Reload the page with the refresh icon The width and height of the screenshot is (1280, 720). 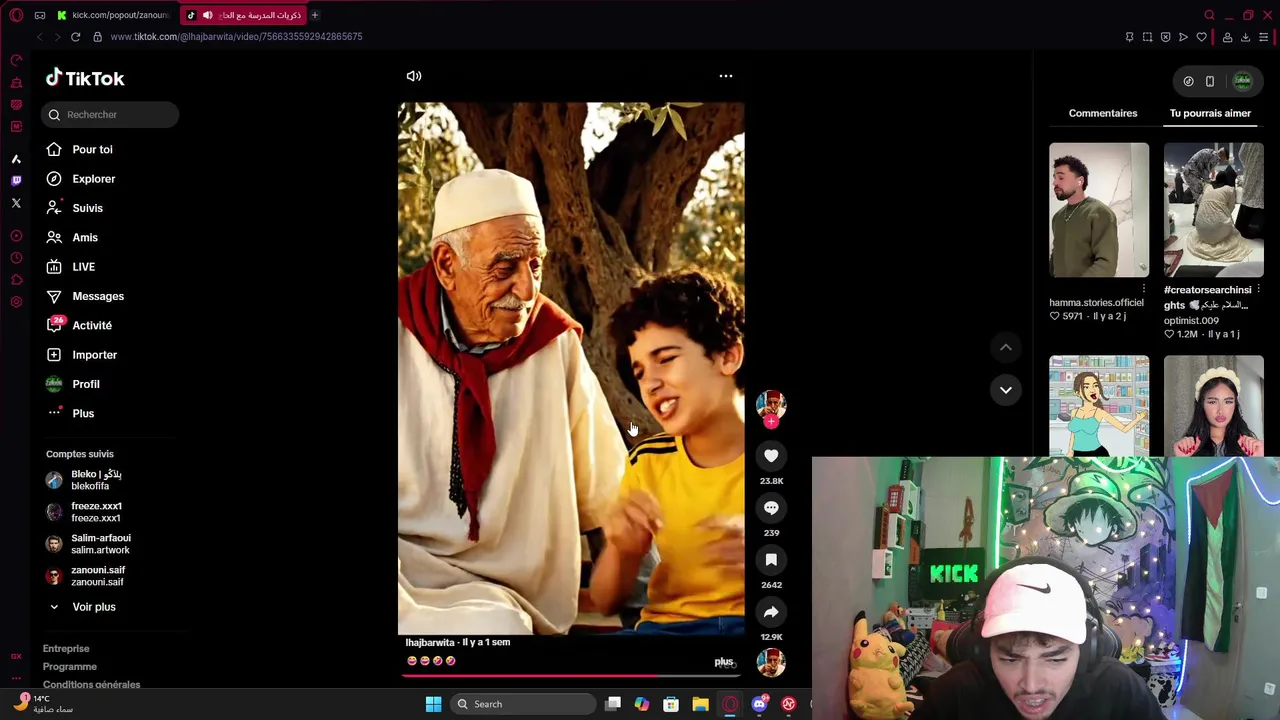tap(75, 37)
